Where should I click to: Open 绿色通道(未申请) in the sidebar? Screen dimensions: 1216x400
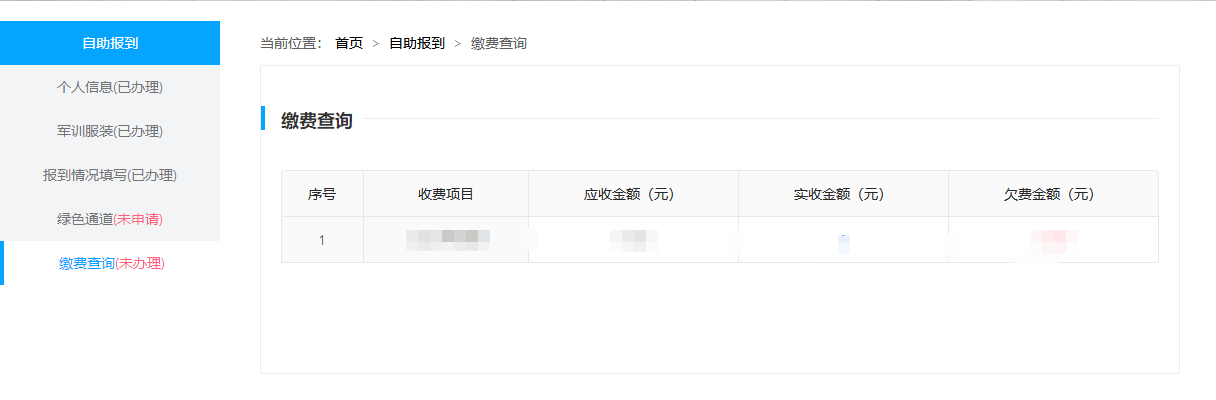click(110, 219)
